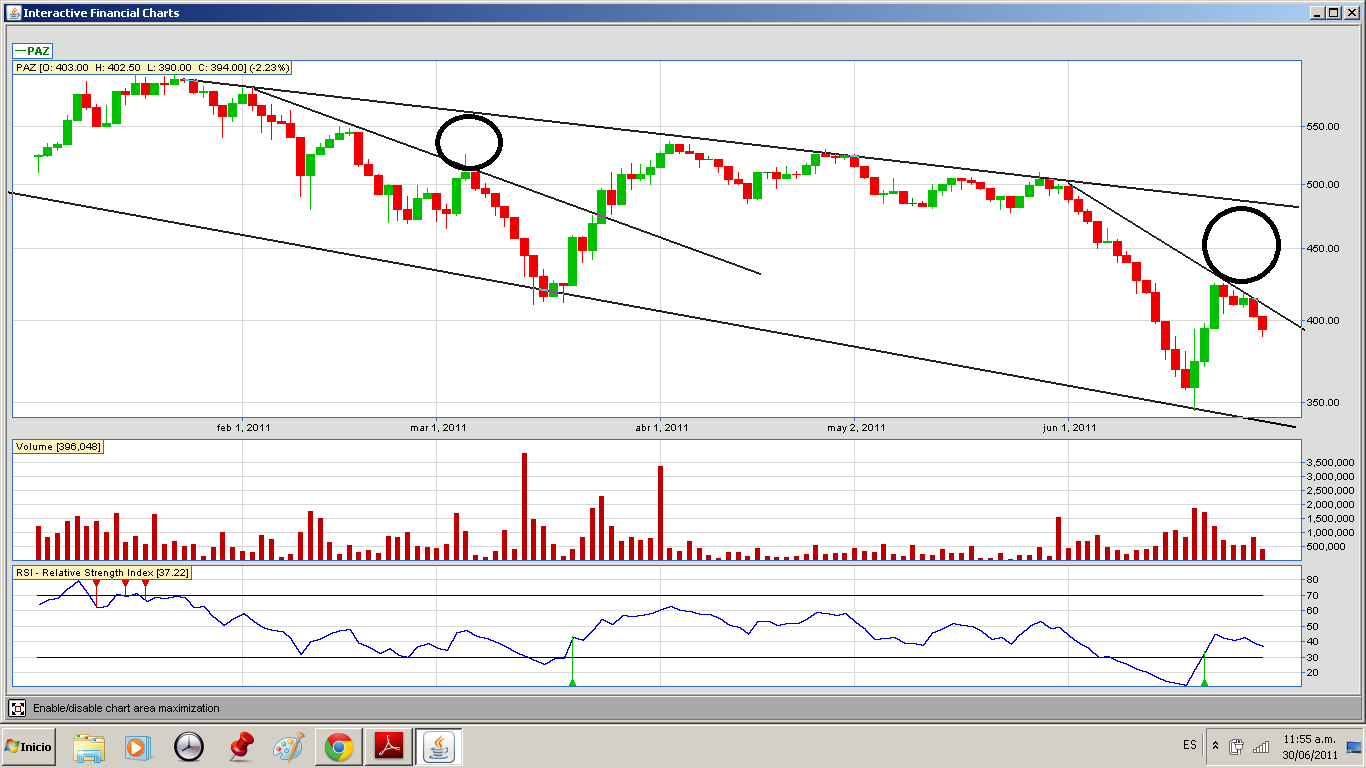
Task: Open Windows Explorer from the taskbar
Action: click(x=89, y=747)
